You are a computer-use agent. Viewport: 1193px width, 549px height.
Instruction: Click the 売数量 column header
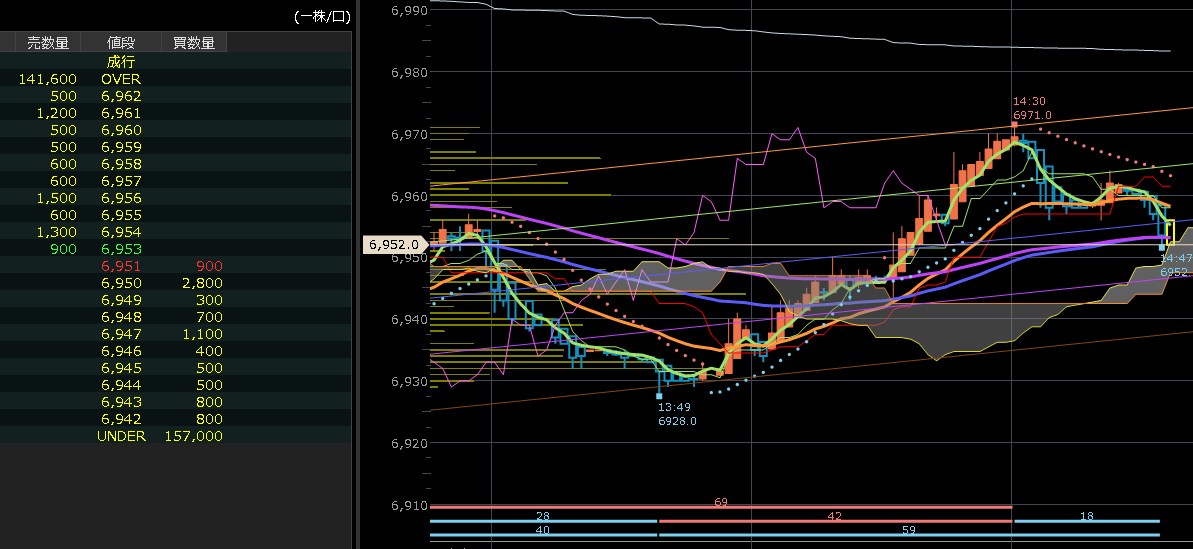point(47,42)
